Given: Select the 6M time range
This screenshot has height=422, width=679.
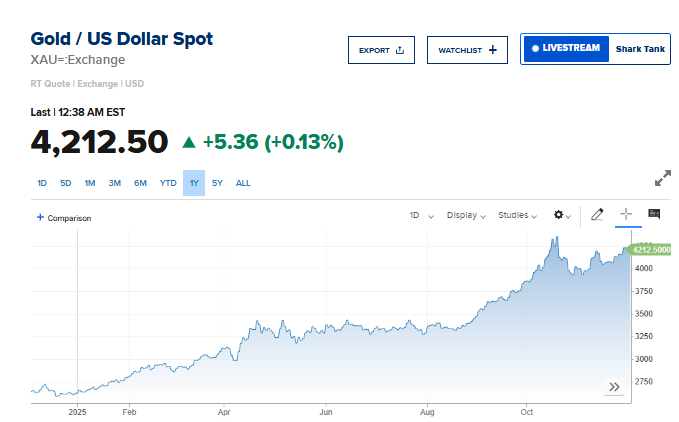Looking at the screenshot, I should point(140,183).
